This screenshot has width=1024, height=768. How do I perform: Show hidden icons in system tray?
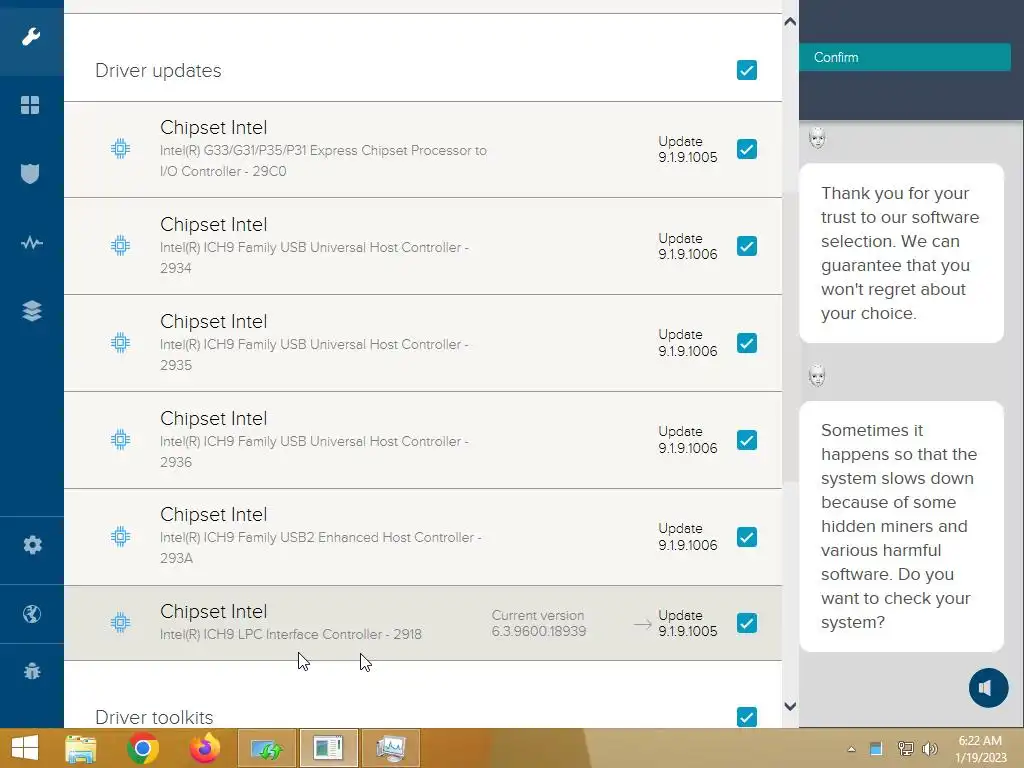[851, 749]
